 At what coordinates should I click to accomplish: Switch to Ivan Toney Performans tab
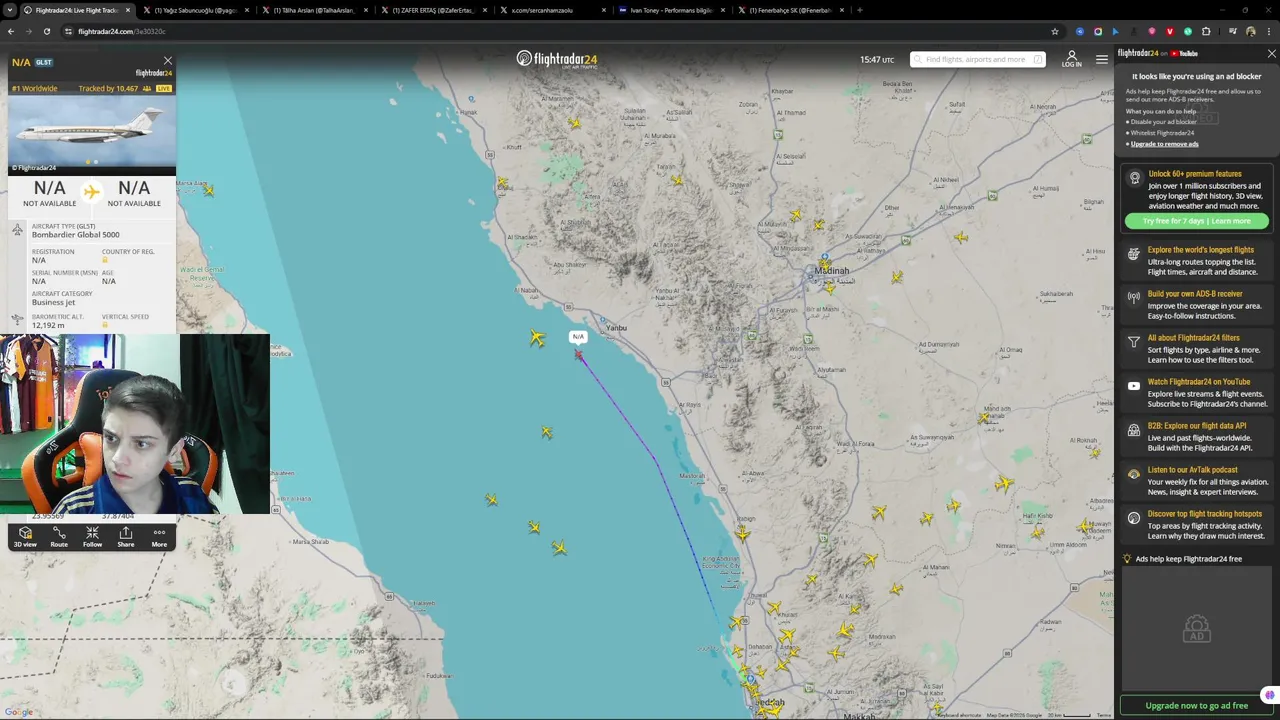672,10
